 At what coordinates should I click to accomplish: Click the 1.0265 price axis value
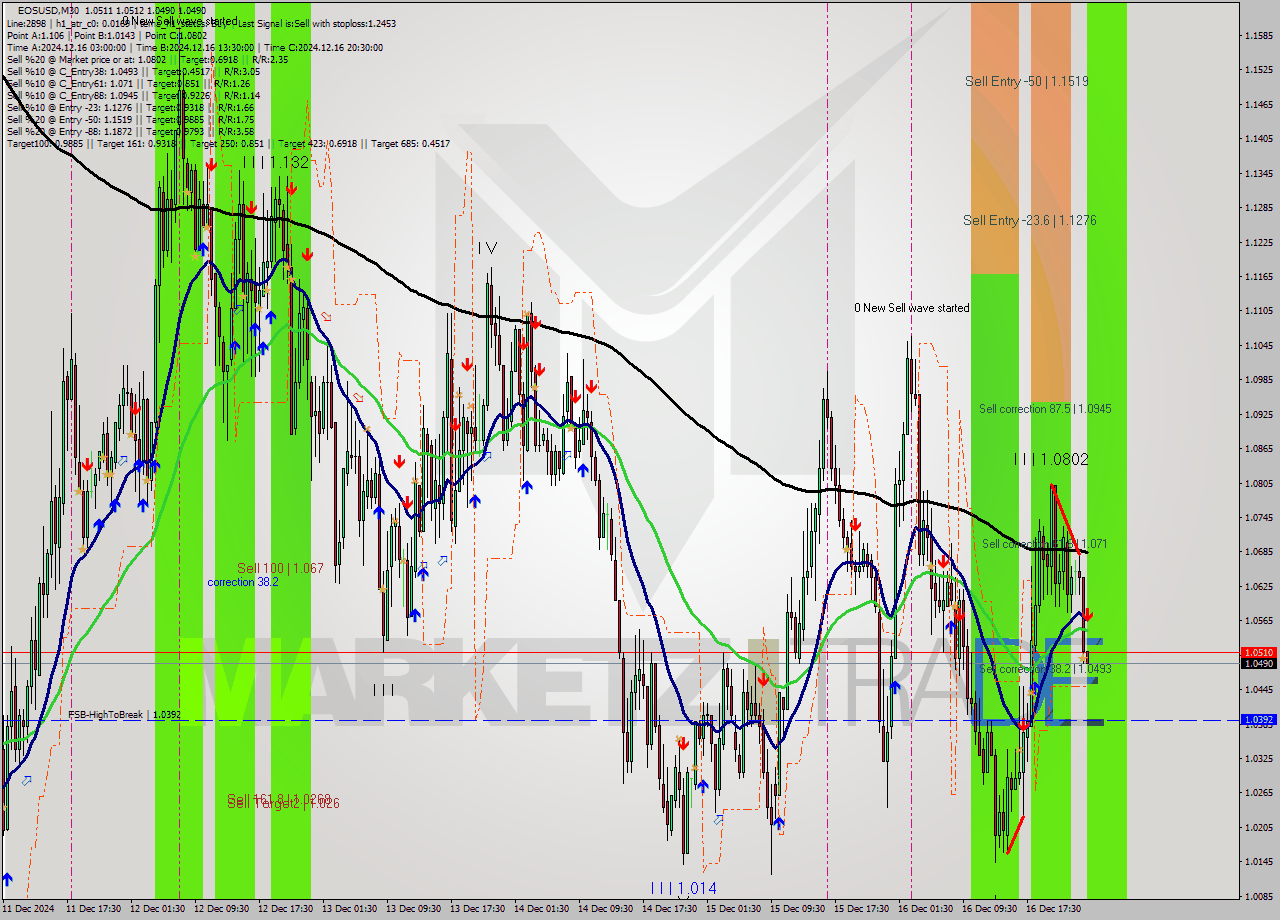[1258, 793]
